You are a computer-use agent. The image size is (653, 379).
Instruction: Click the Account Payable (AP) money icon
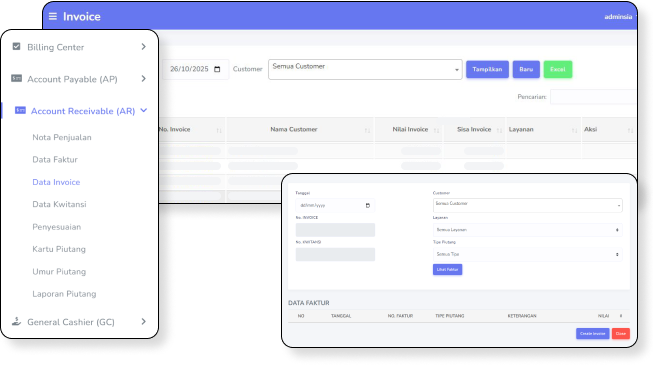pyautogui.click(x=16, y=78)
